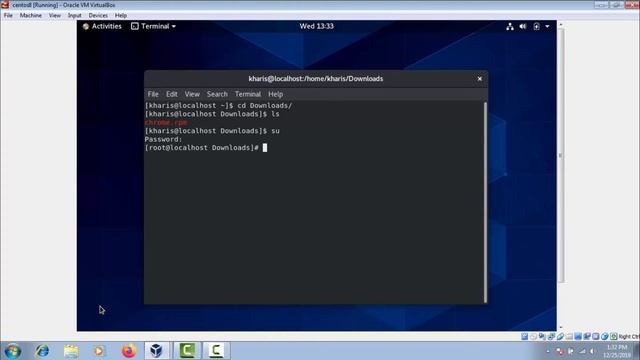Open the VirtualBox Machine menu
The height and width of the screenshot is (360, 640).
(31, 16)
